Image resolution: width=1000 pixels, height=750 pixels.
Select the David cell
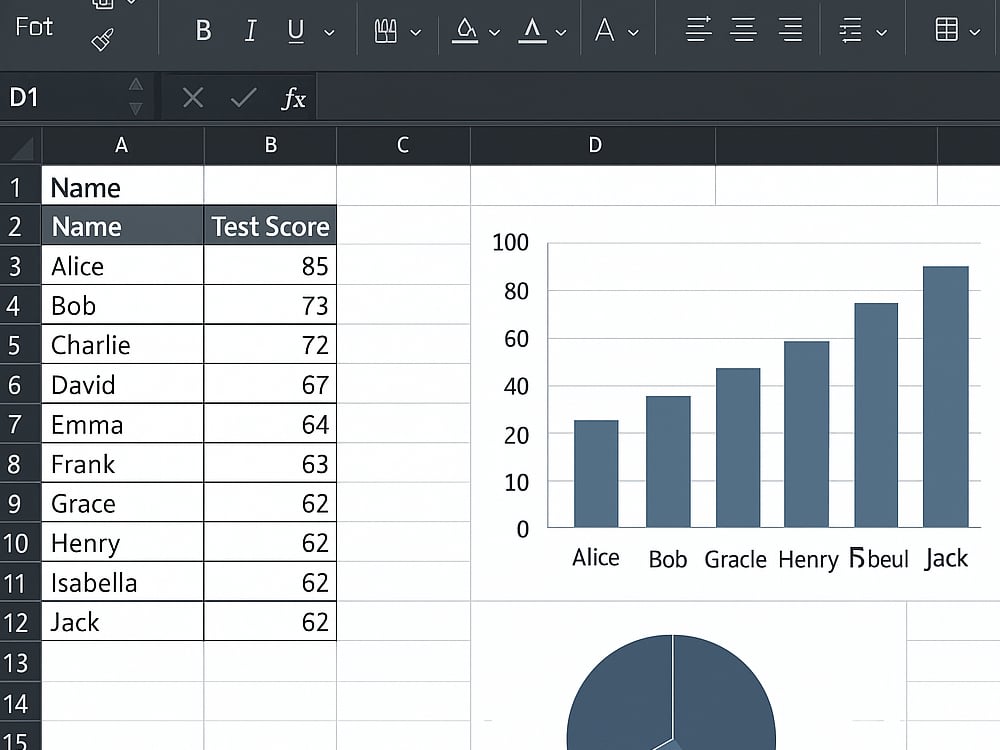pyautogui.click(x=122, y=384)
